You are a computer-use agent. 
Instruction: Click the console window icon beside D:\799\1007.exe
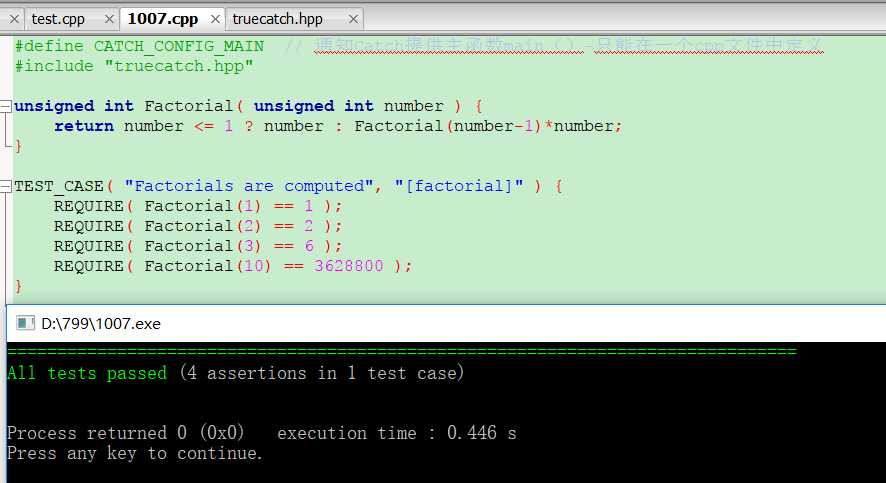25,323
